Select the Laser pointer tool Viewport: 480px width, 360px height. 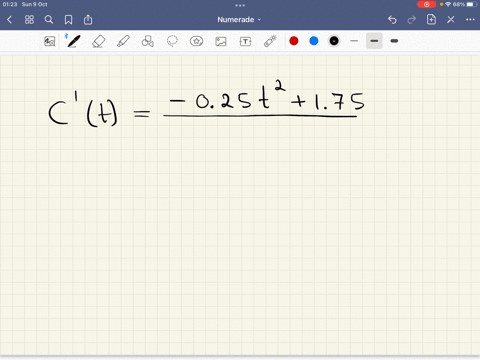pos(270,41)
